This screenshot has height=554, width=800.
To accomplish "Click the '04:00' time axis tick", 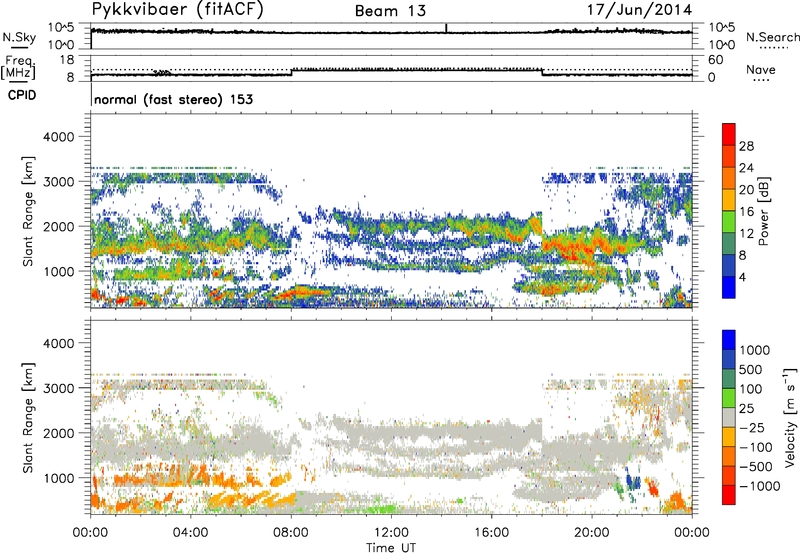I will point(190,533).
